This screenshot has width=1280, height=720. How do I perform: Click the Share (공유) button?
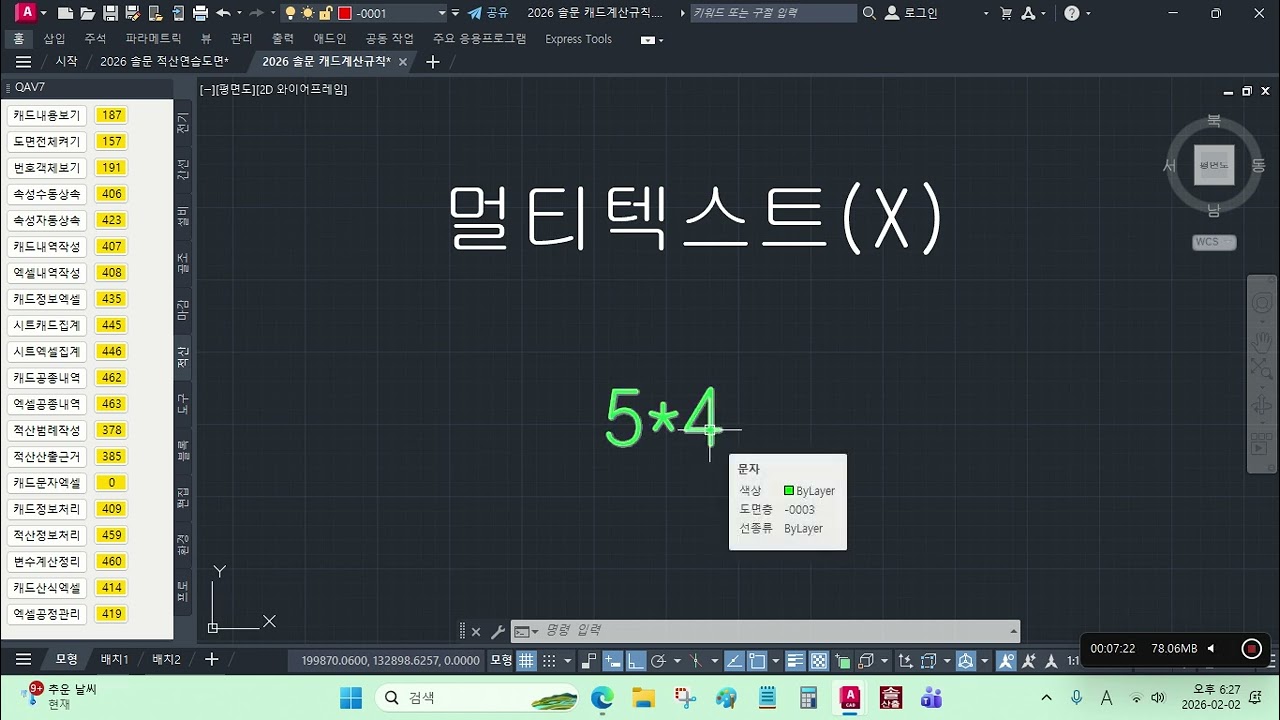click(488, 13)
